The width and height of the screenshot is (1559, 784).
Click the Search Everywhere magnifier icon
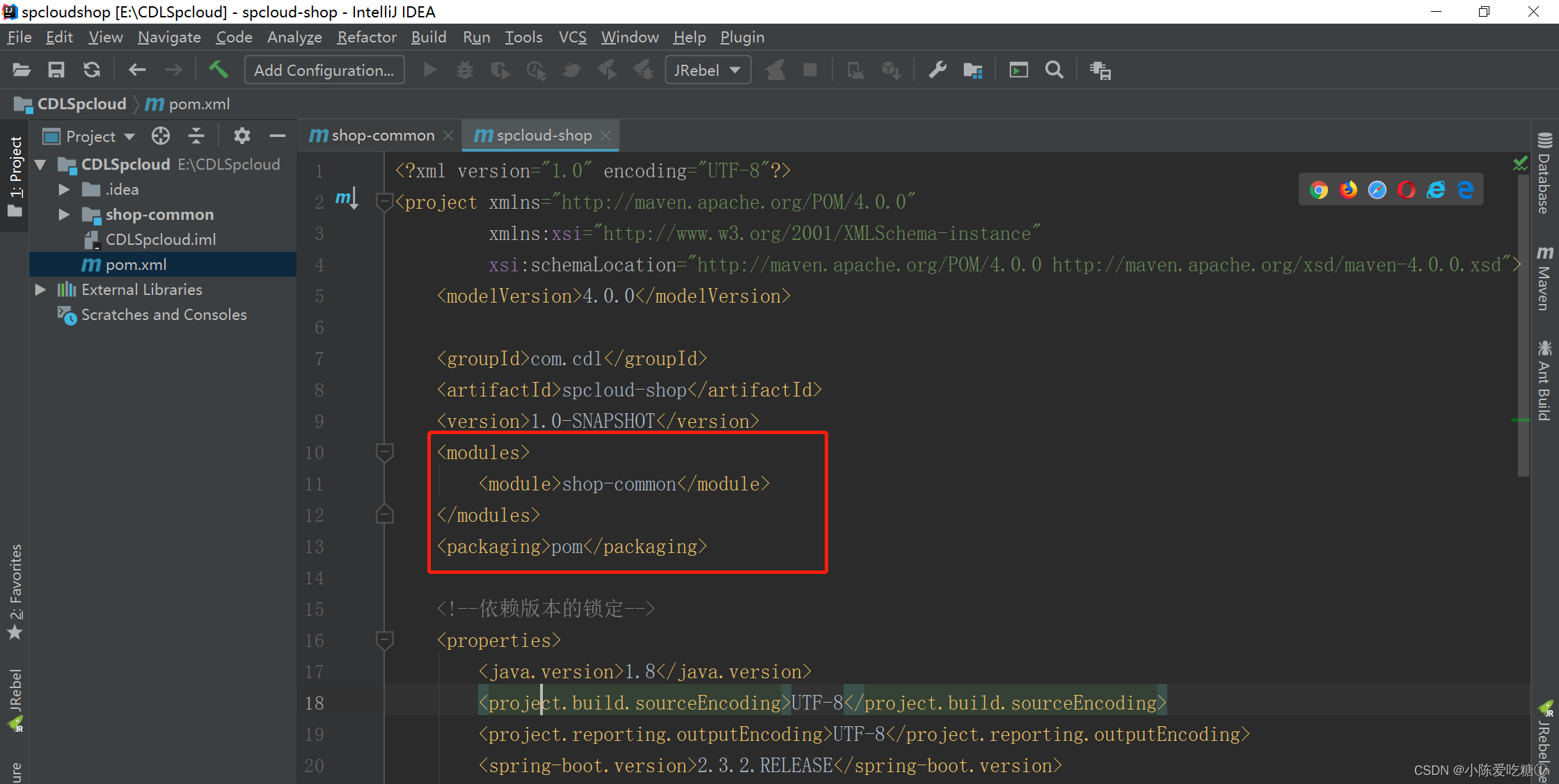coord(1054,70)
